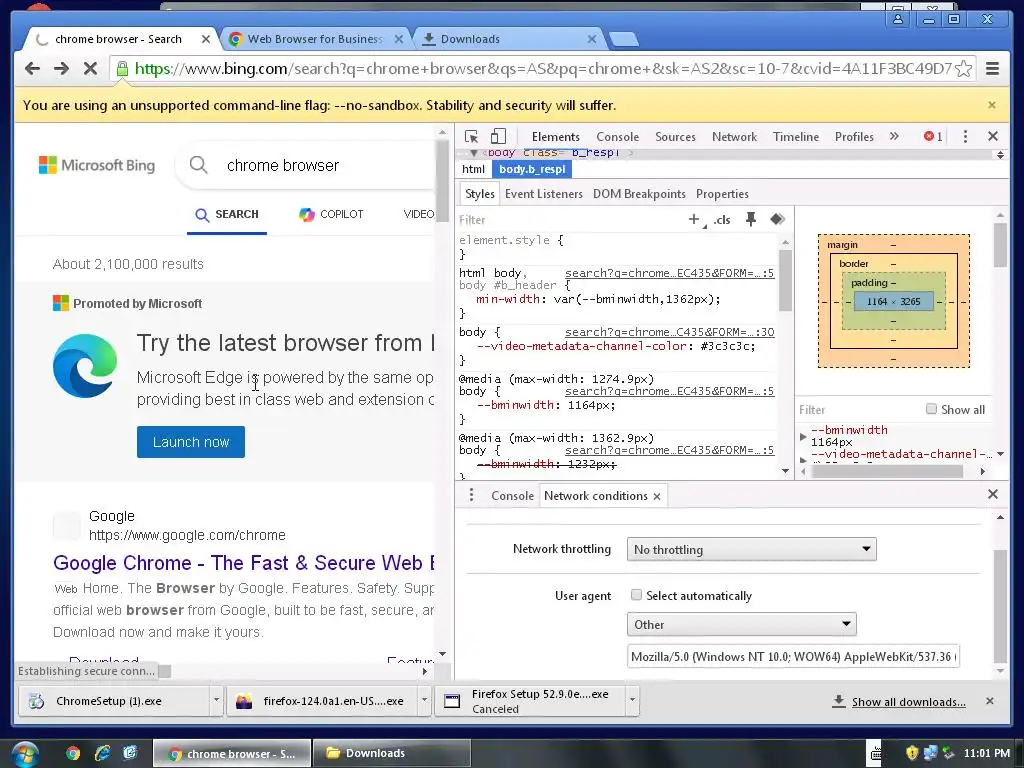Open drawer three-dot menu beside Console
Viewport: 1024px width, 768px height.
(472, 496)
